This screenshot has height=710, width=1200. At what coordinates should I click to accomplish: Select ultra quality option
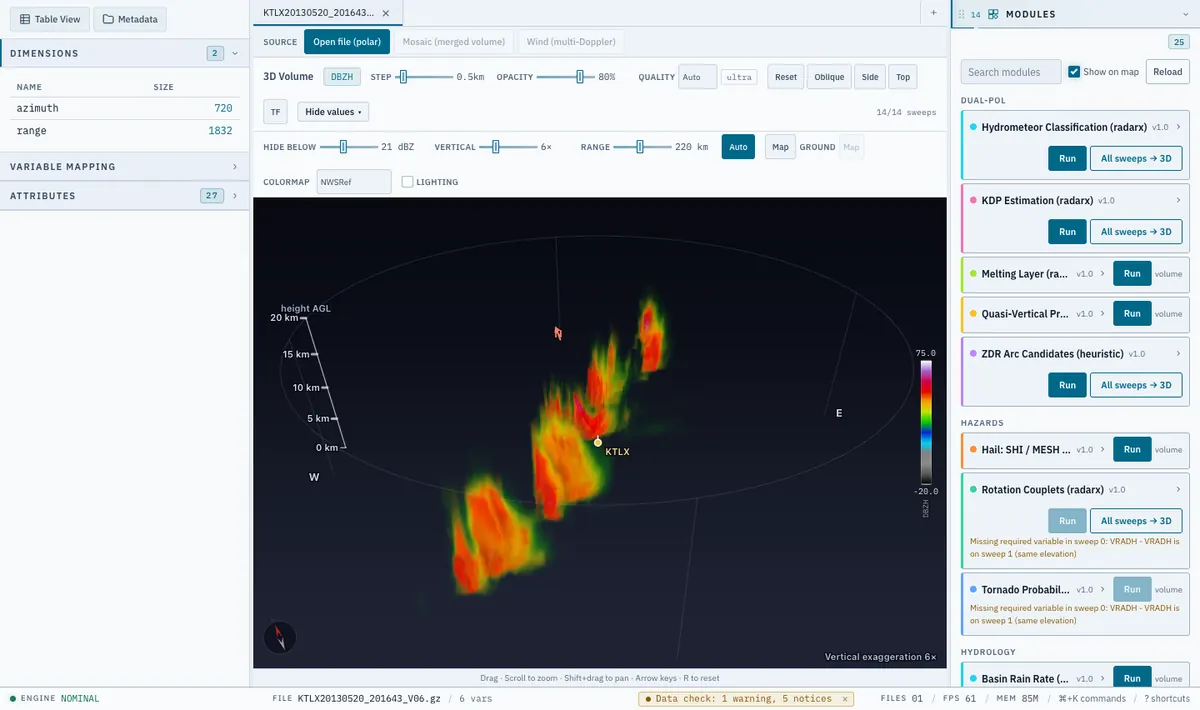pyautogui.click(x=739, y=77)
